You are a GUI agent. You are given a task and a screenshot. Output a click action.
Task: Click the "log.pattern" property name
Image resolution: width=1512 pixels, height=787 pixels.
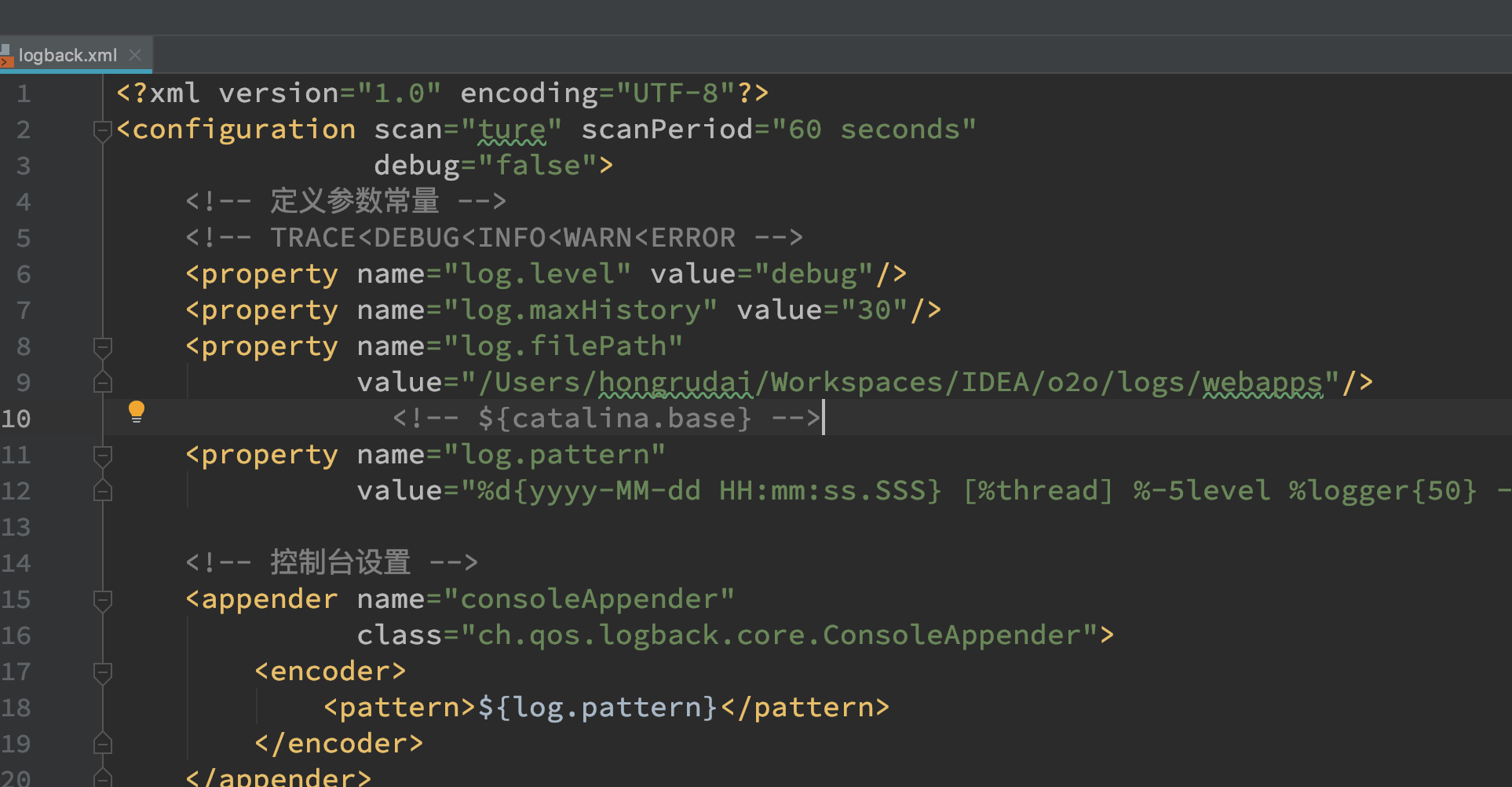pos(555,455)
